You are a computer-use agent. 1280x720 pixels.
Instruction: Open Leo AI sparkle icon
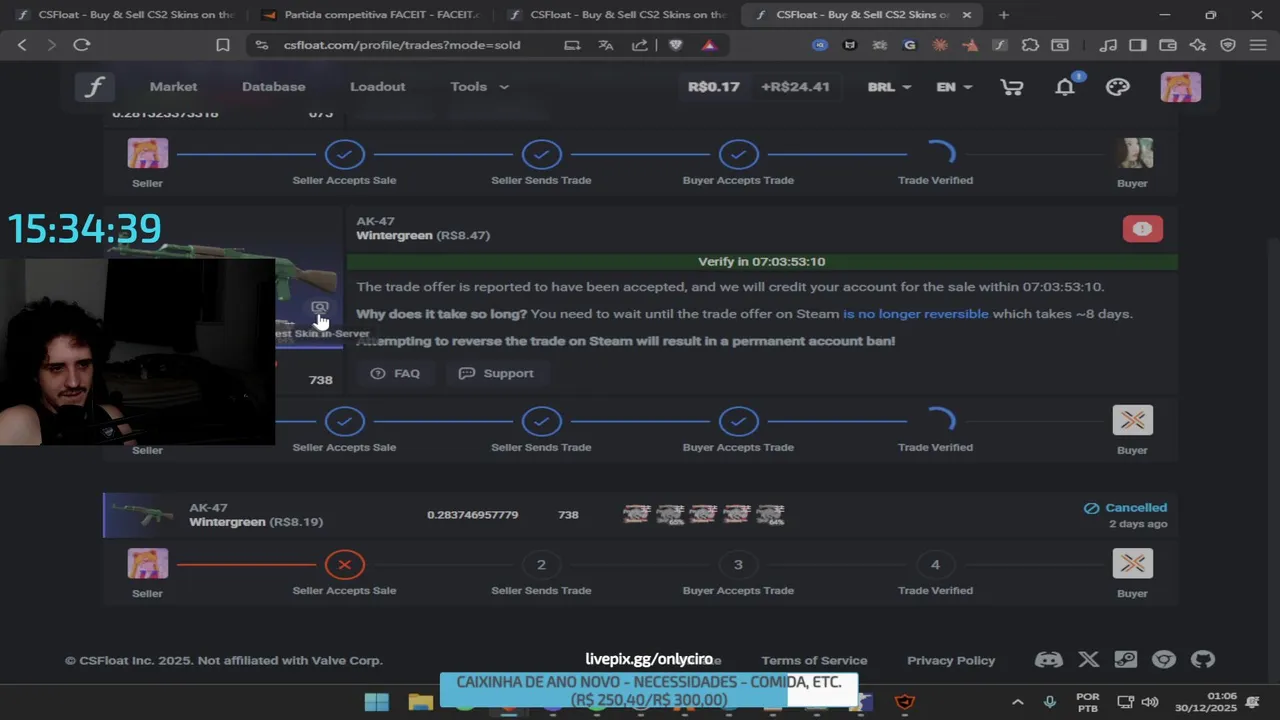[1198, 45]
